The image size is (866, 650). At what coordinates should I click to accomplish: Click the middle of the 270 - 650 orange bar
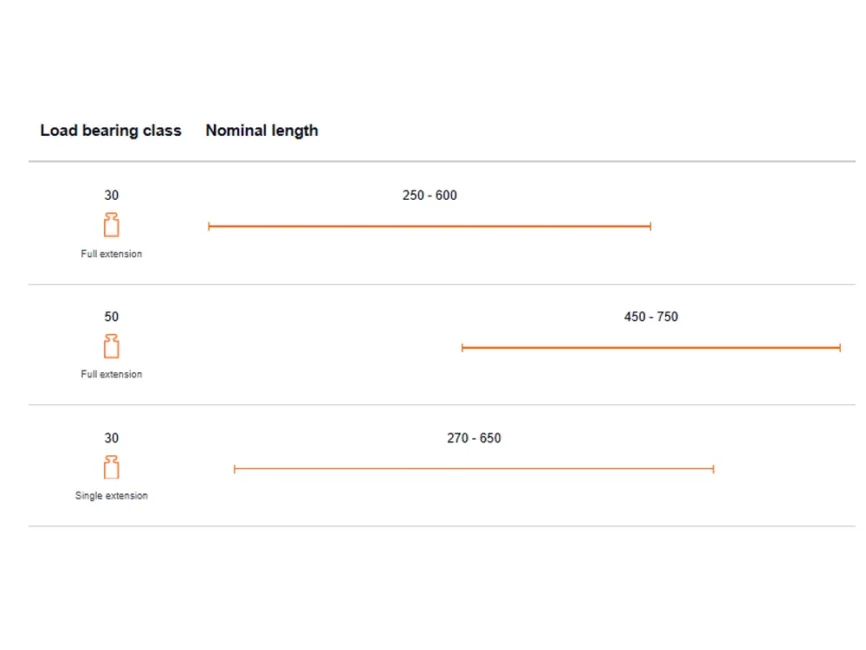click(x=474, y=468)
